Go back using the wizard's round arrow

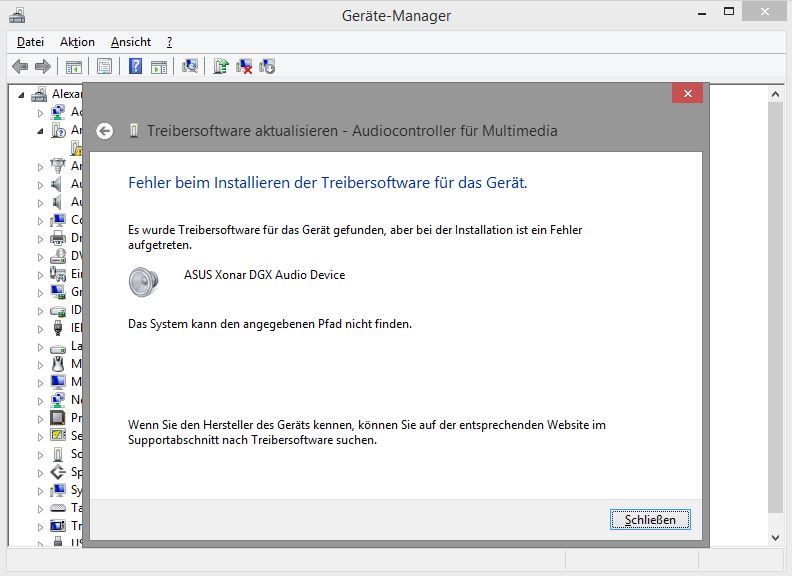(x=105, y=131)
